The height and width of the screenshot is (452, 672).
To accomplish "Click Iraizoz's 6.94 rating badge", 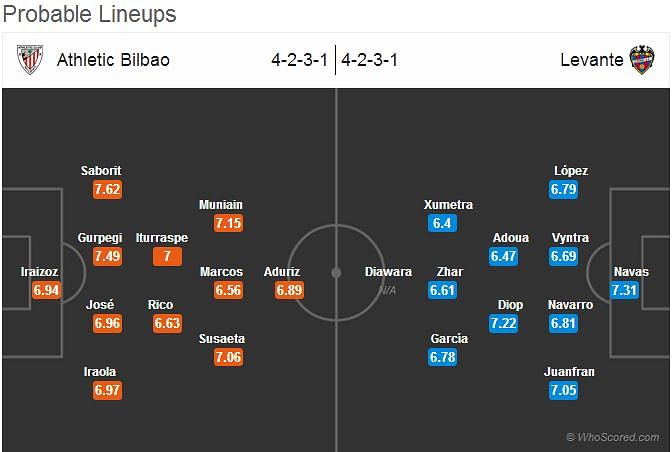I will (x=46, y=290).
